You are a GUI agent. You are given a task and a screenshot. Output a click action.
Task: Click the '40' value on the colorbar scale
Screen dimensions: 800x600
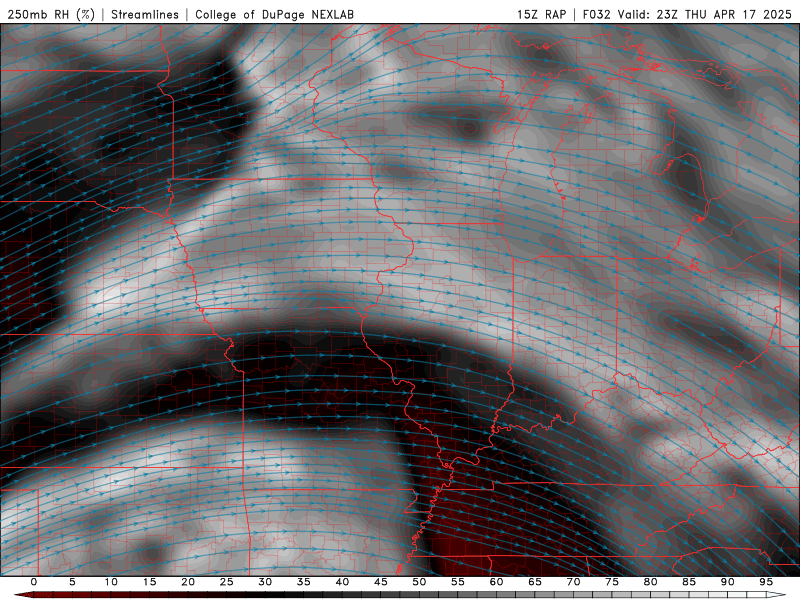tap(342, 582)
